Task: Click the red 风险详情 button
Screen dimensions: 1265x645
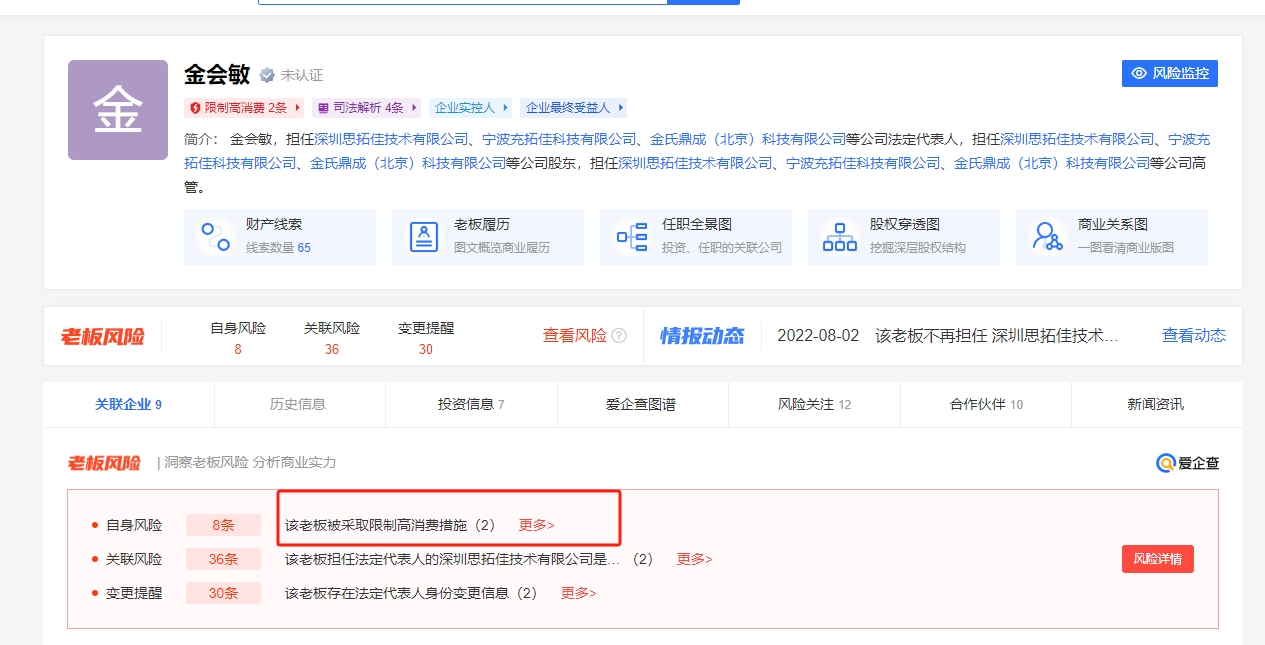Action: (1157, 559)
